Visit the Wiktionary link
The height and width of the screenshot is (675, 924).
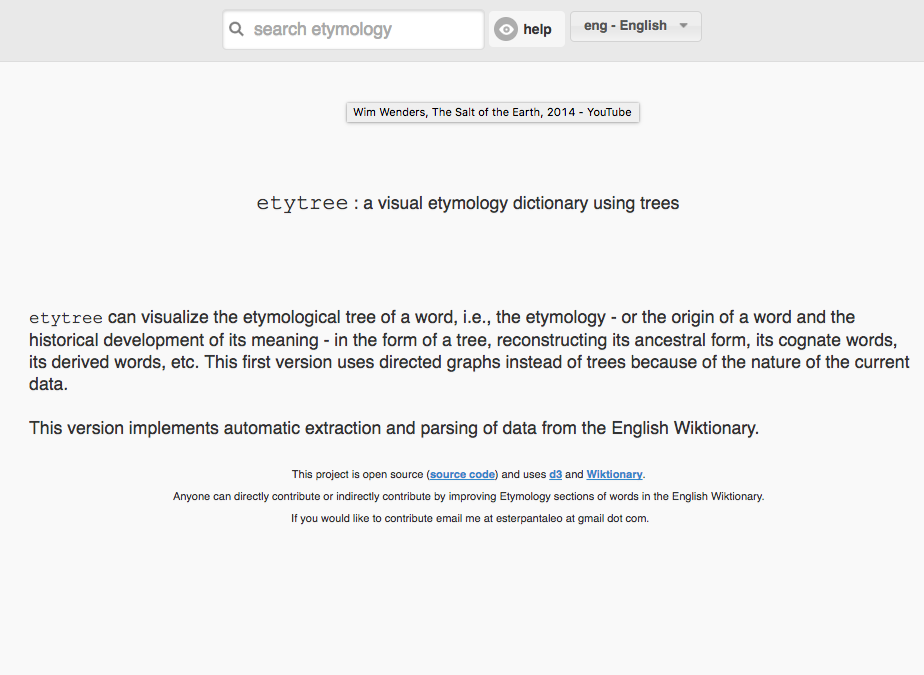[614, 474]
